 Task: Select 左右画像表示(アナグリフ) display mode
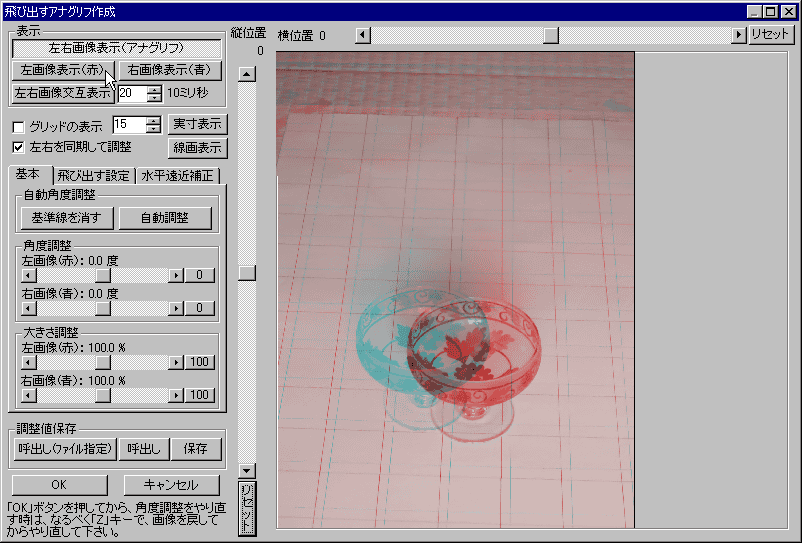[x=117, y=48]
